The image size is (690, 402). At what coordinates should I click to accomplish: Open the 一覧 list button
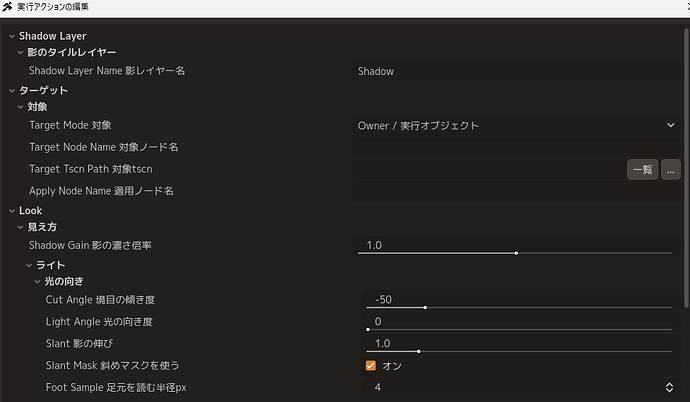pyautogui.click(x=642, y=170)
